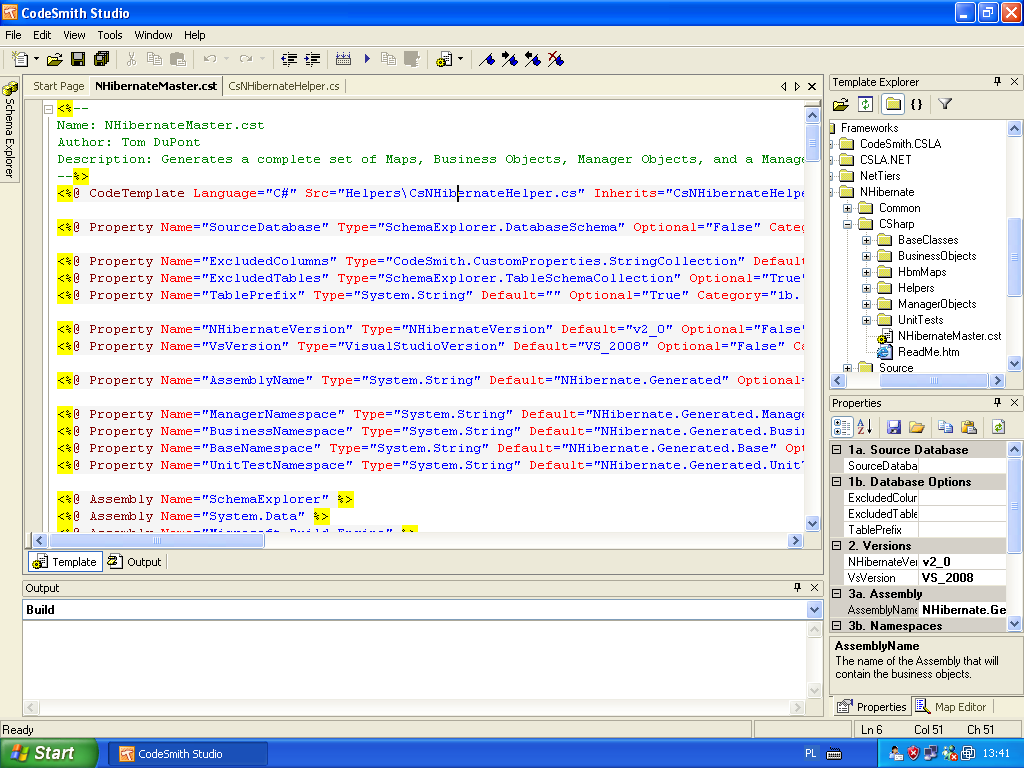Expand the Common folder node
This screenshot has width=1024, height=768.
click(847, 208)
